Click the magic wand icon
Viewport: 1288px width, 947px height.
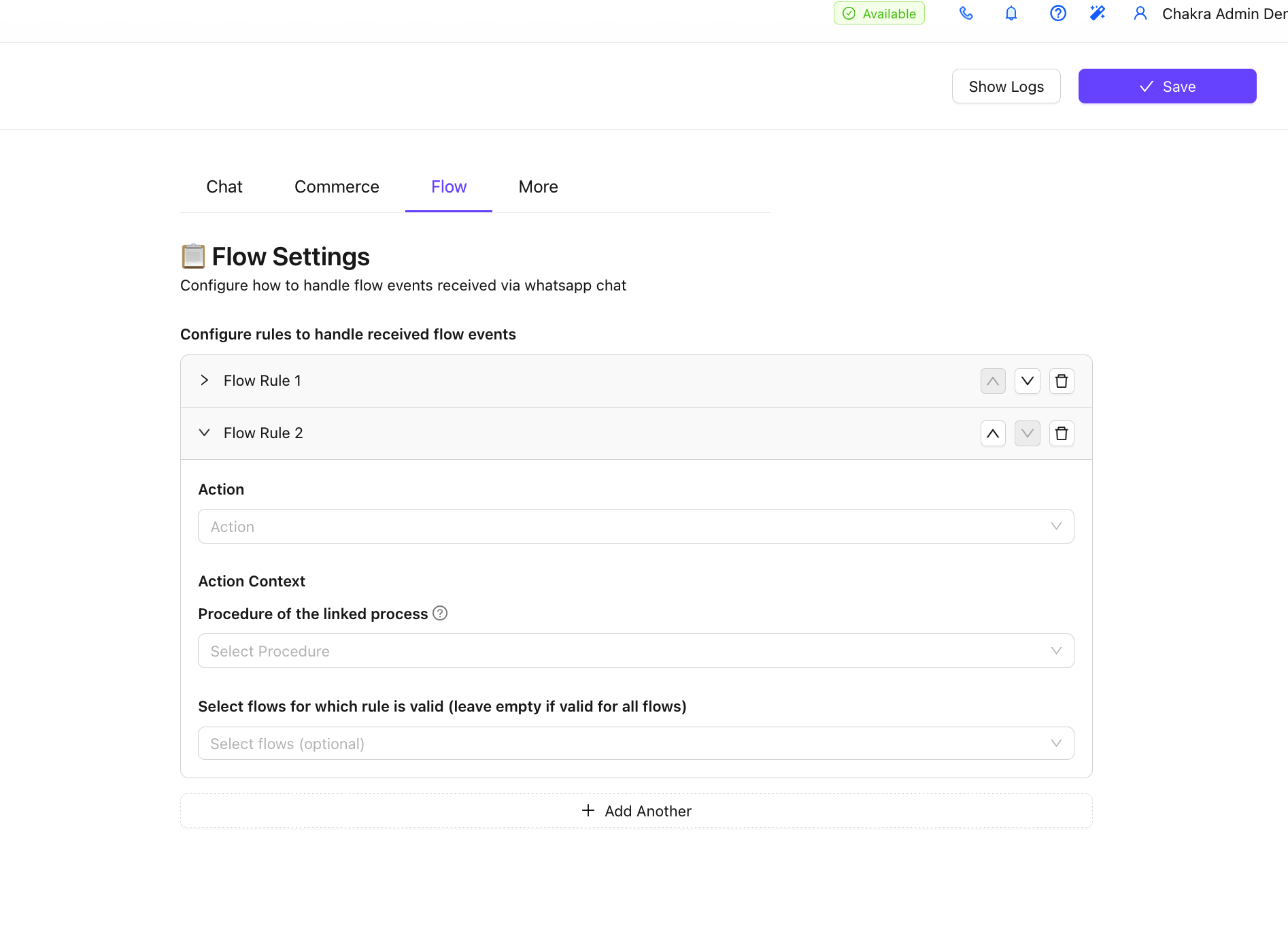[x=1098, y=14]
